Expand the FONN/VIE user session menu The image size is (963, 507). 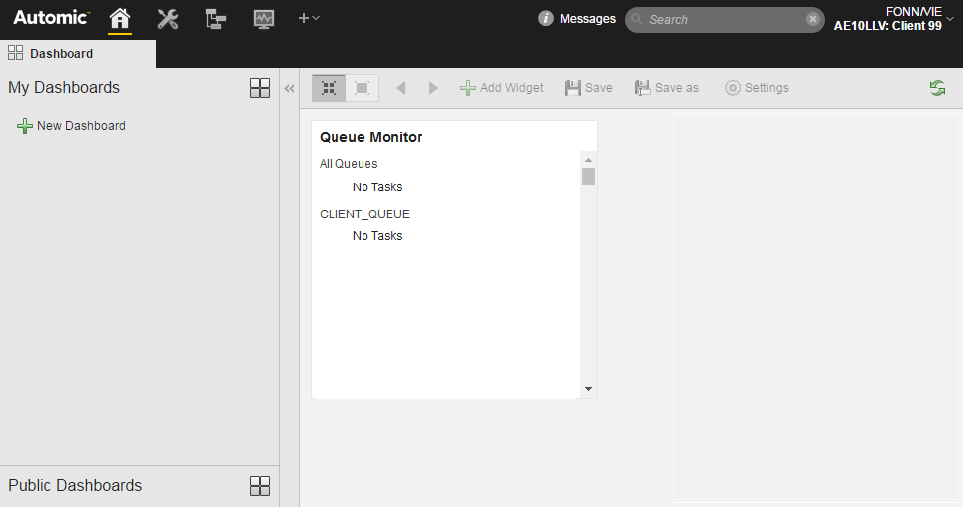(x=893, y=19)
